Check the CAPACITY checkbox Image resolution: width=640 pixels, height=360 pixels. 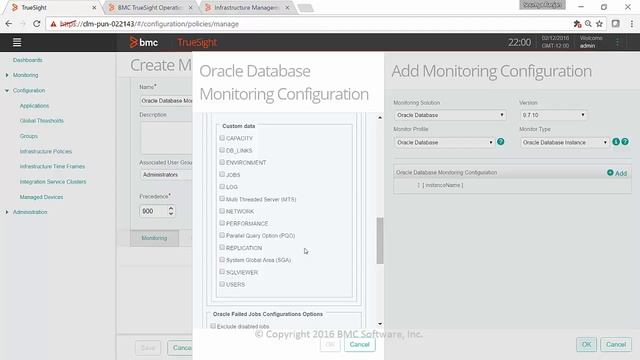click(222, 138)
